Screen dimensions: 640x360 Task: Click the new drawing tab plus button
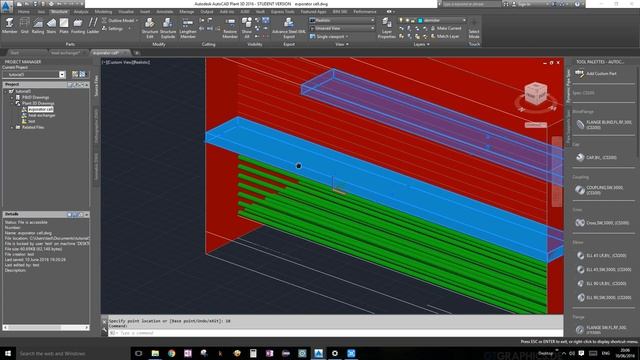pos(137,53)
